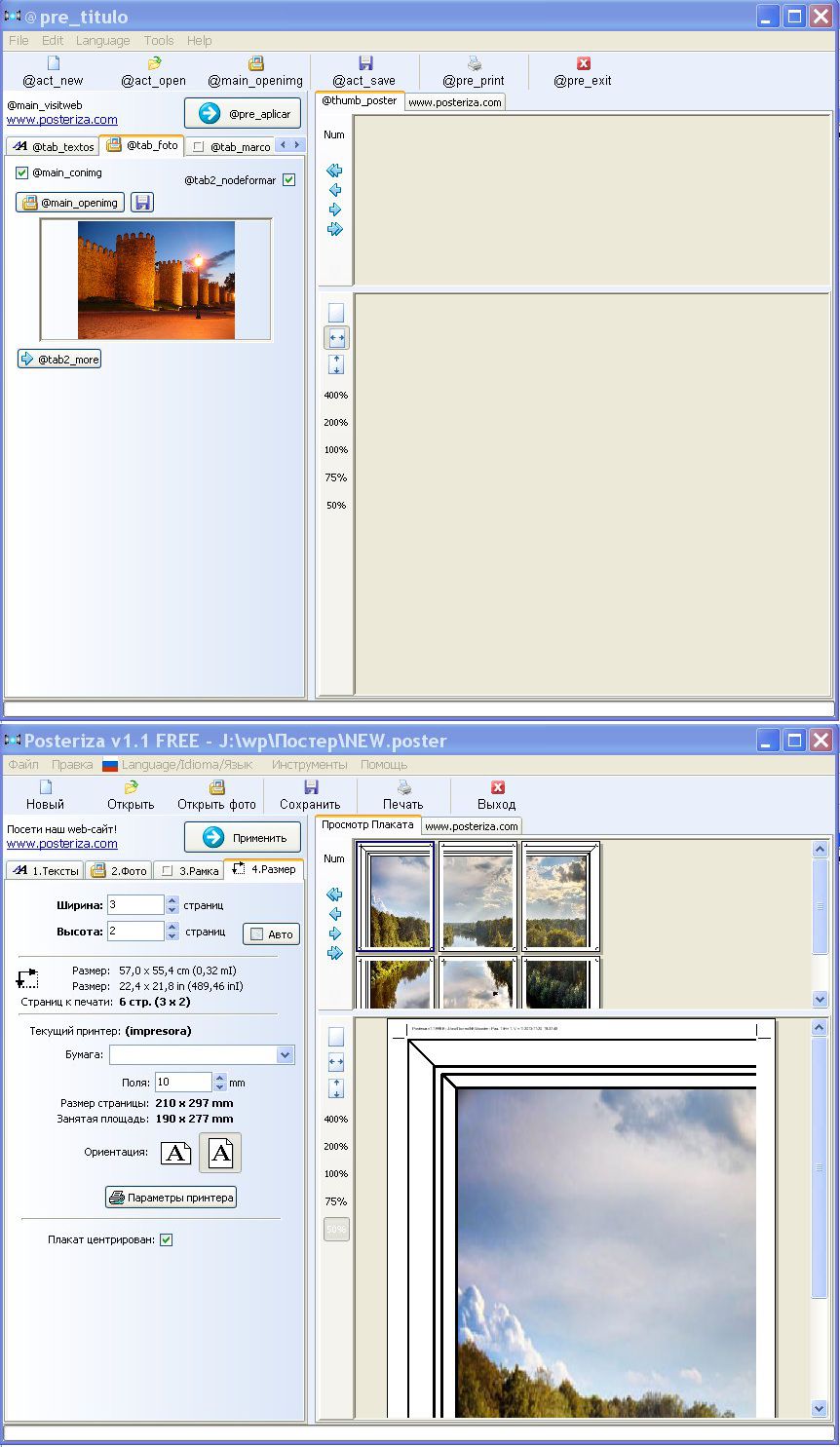Click fit-to-width zoom icon in upper window

pyautogui.click(x=336, y=338)
